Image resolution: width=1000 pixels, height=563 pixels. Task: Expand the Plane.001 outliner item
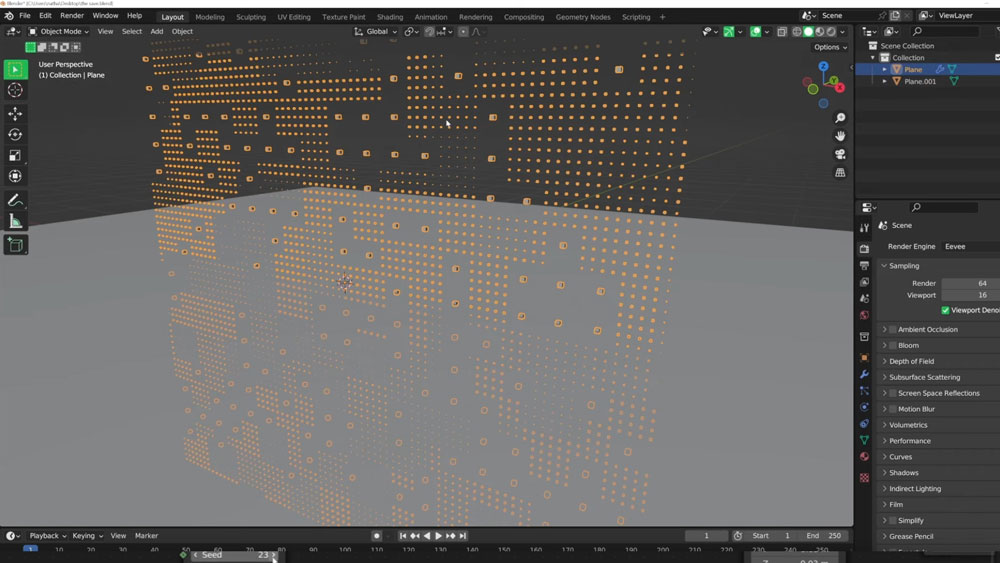[x=884, y=81]
